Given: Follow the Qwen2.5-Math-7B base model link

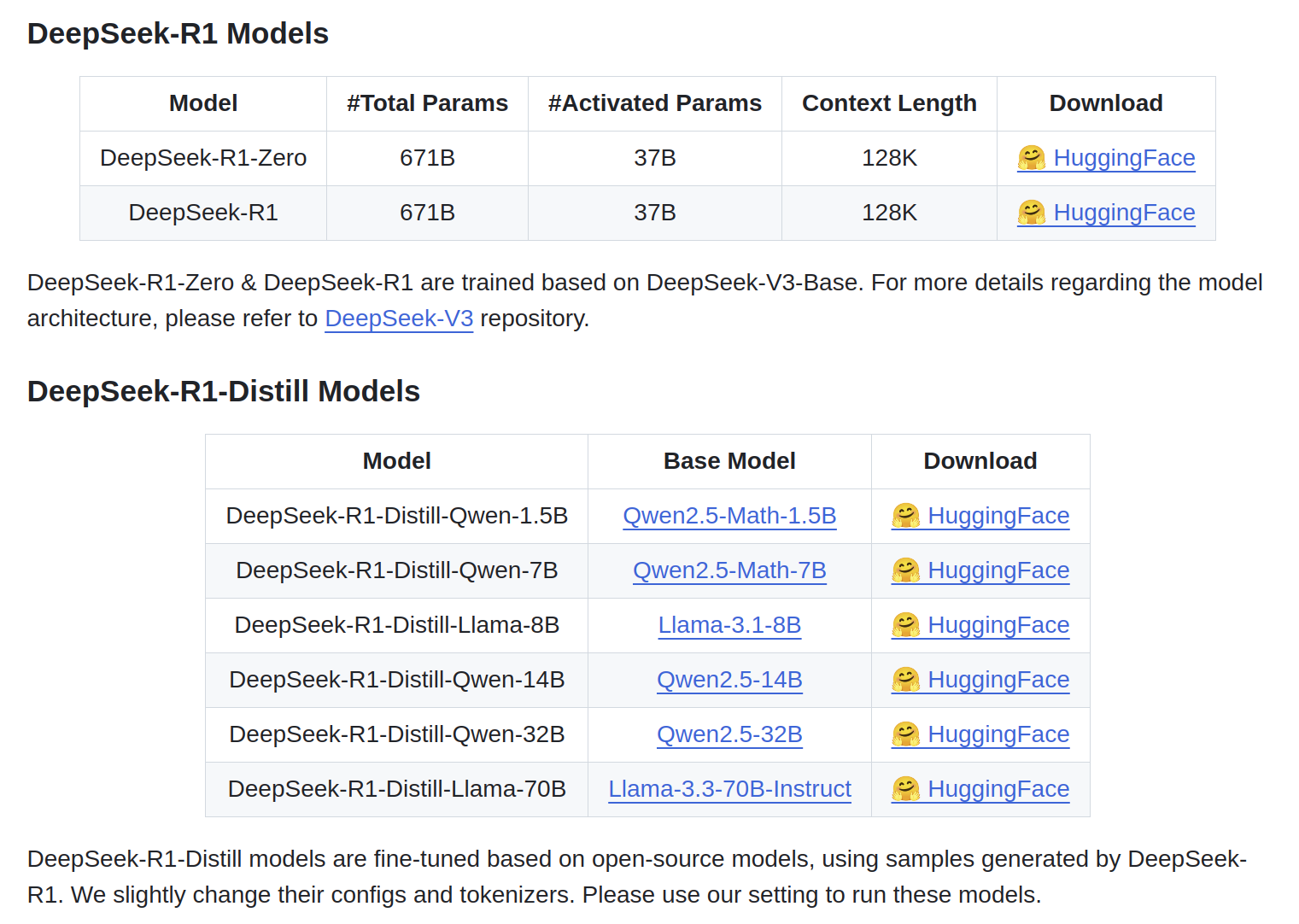Looking at the screenshot, I should click(729, 570).
